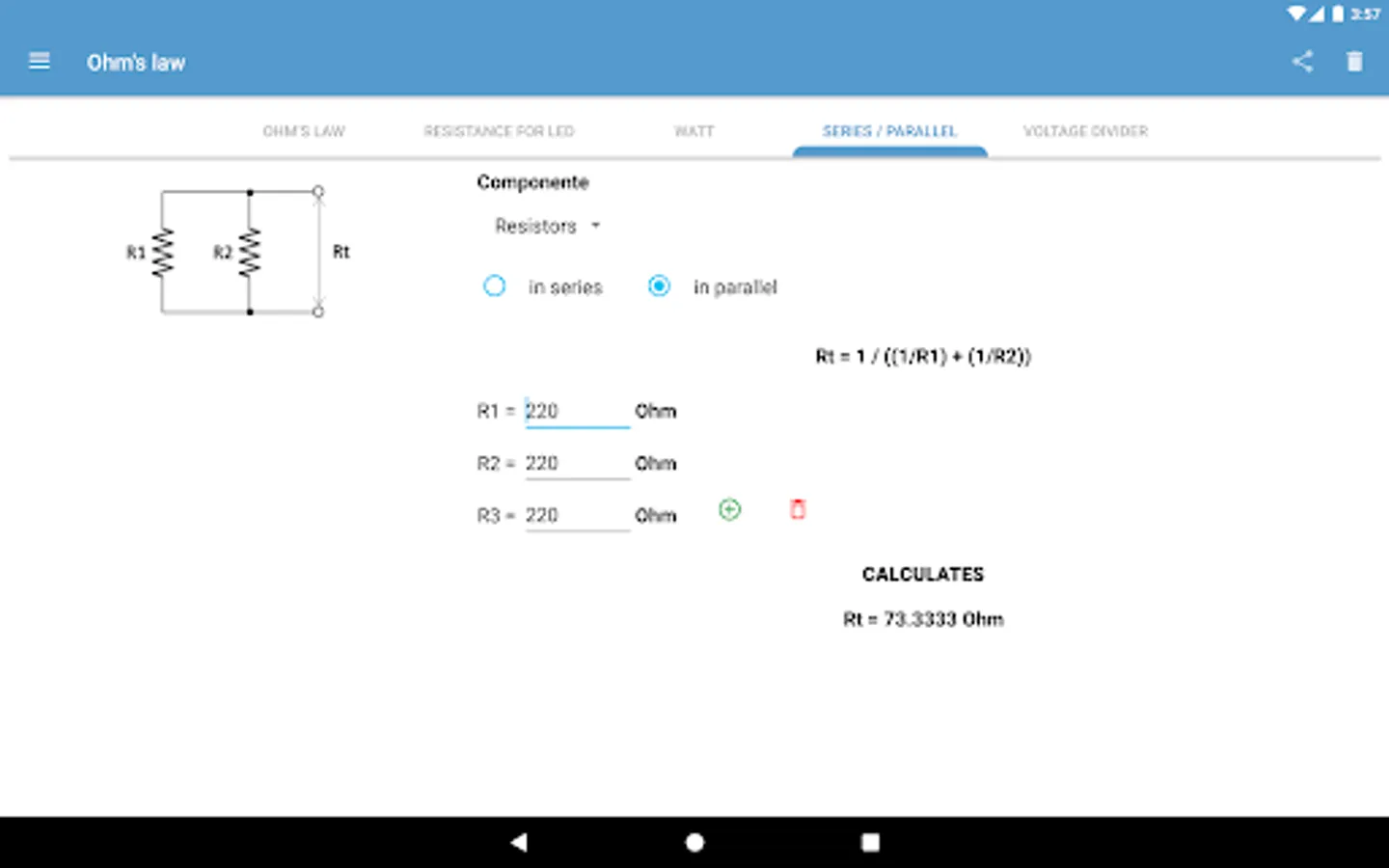Click the 'in series' label text
The height and width of the screenshot is (868, 1389).
pyautogui.click(x=565, y=287)
